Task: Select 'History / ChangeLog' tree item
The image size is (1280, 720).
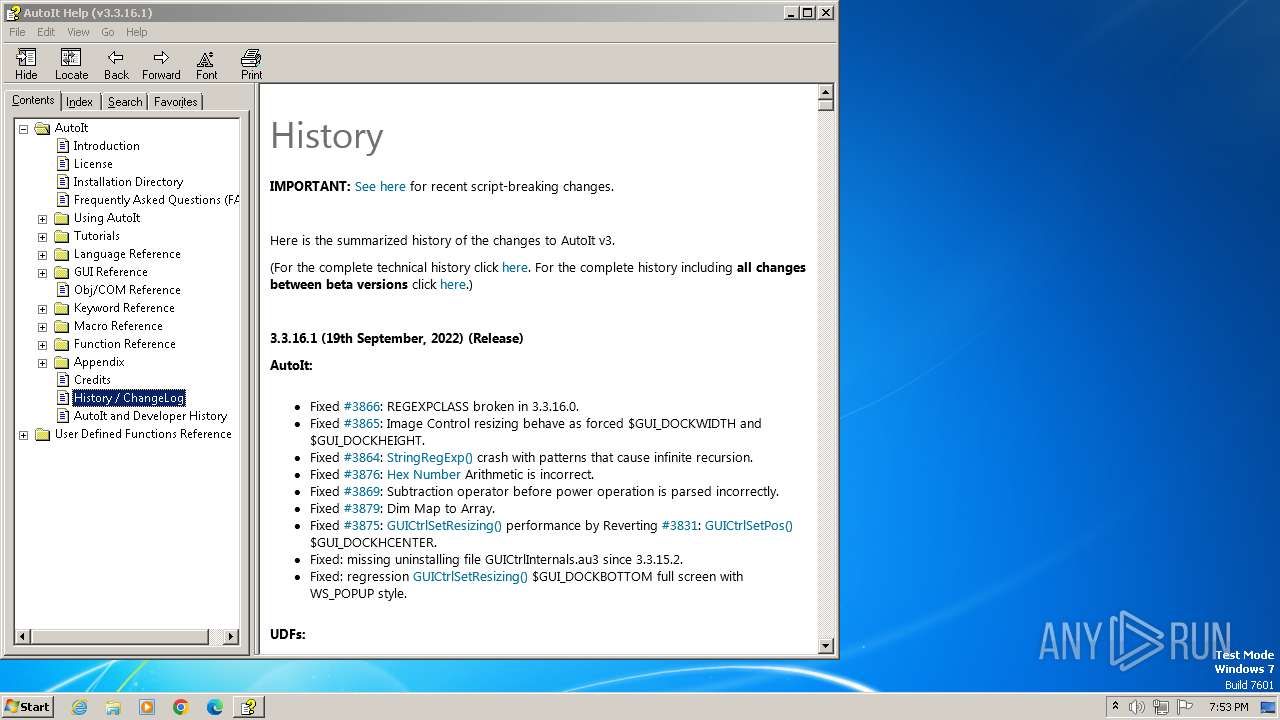Action: tap(129, 398)
